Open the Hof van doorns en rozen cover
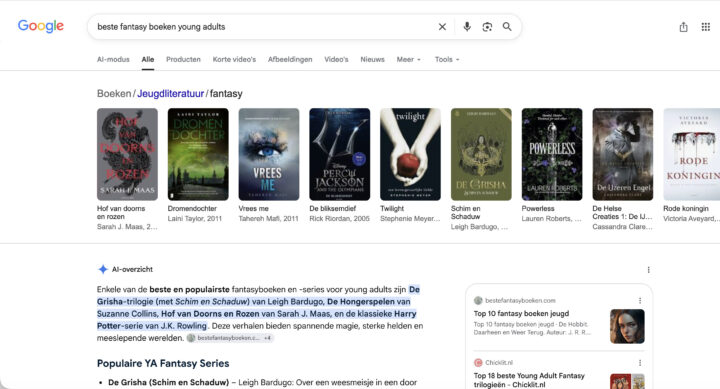Viewport: 720px width, 389px height. 127,154
